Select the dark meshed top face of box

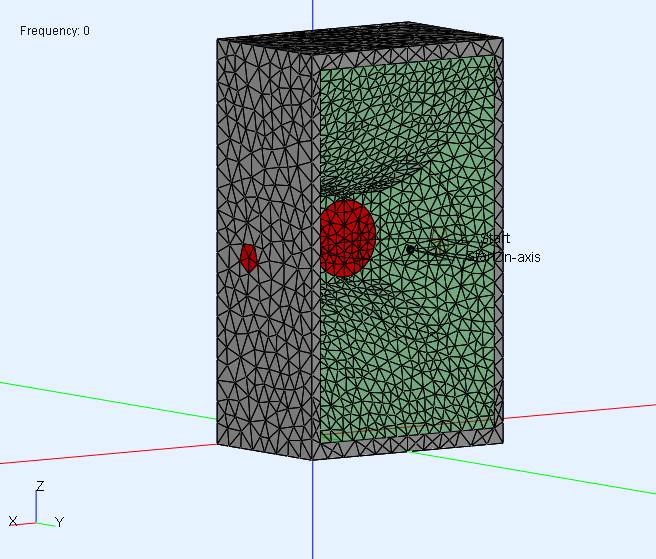360,36
